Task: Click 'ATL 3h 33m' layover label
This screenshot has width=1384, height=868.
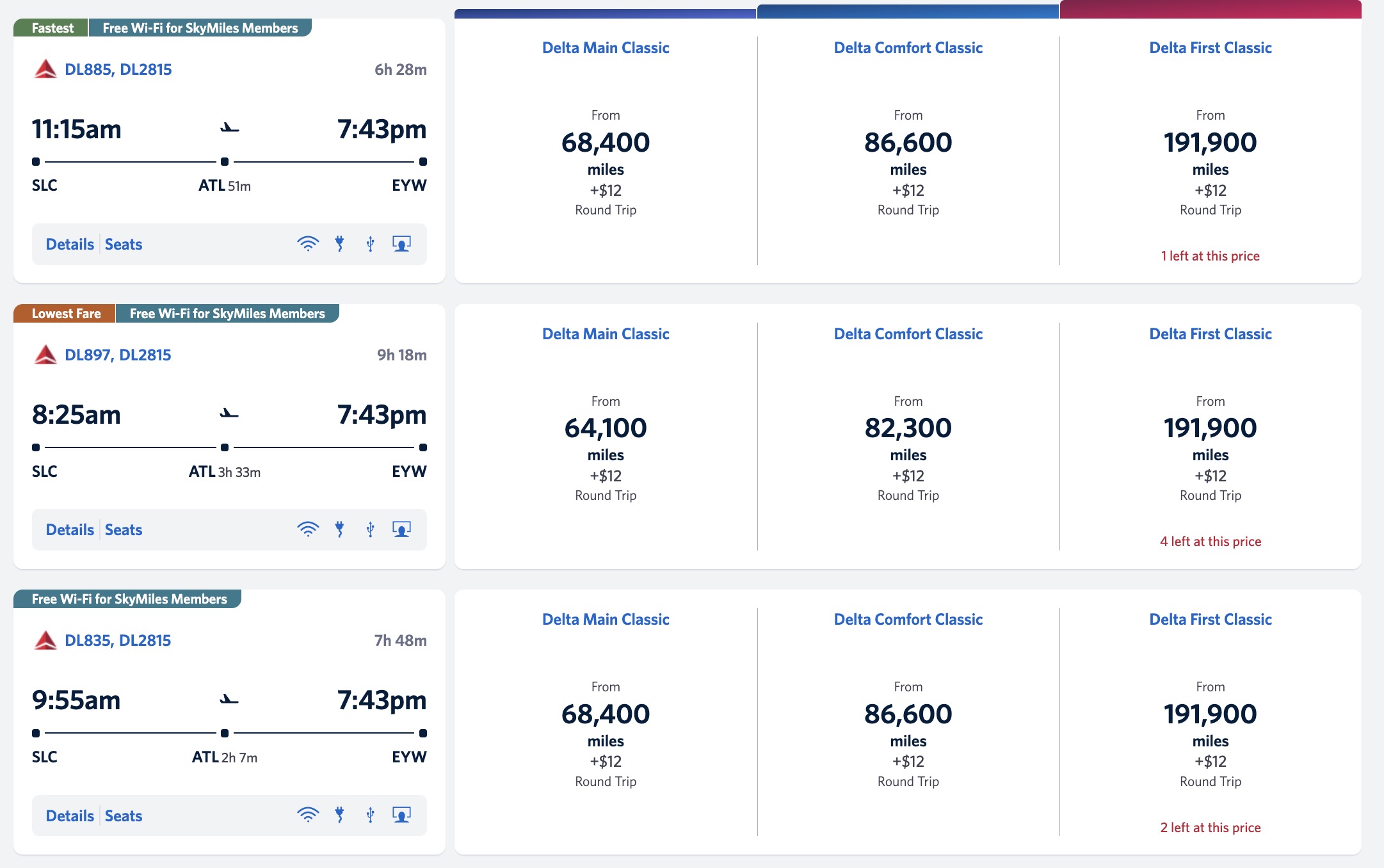Action: click(x=225, y=472)
